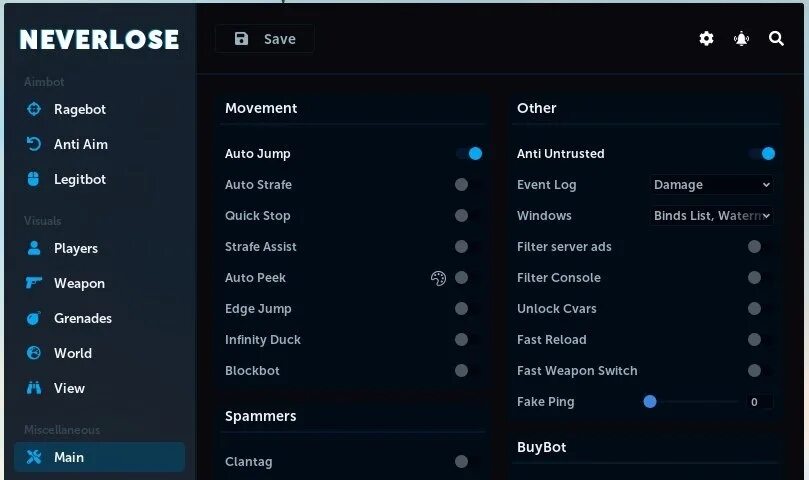809x480 pixels.
Task: Enable the Edge Jump toggle
Action: pyautogui.click(x=468, y=308)
